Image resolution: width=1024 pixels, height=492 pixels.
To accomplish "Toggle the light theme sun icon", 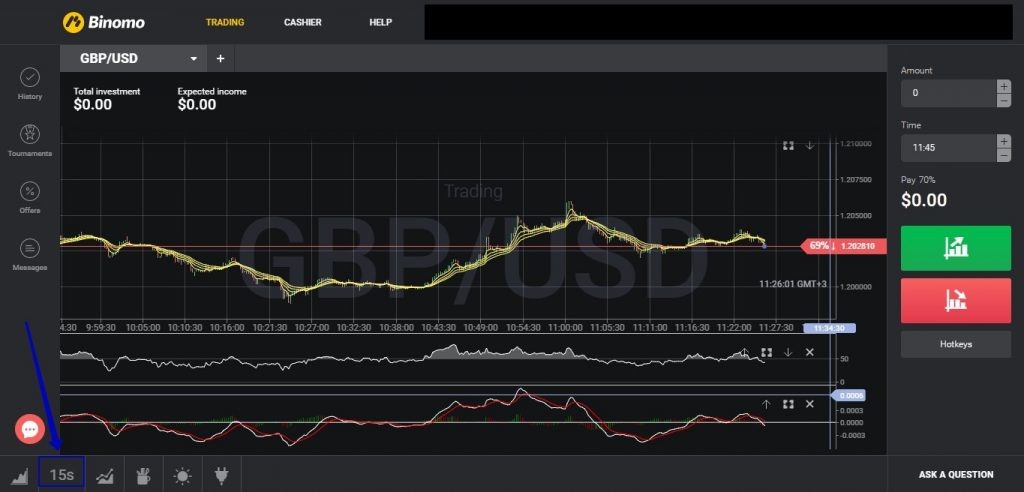I will pyautogui.click(x=182, y=476).
